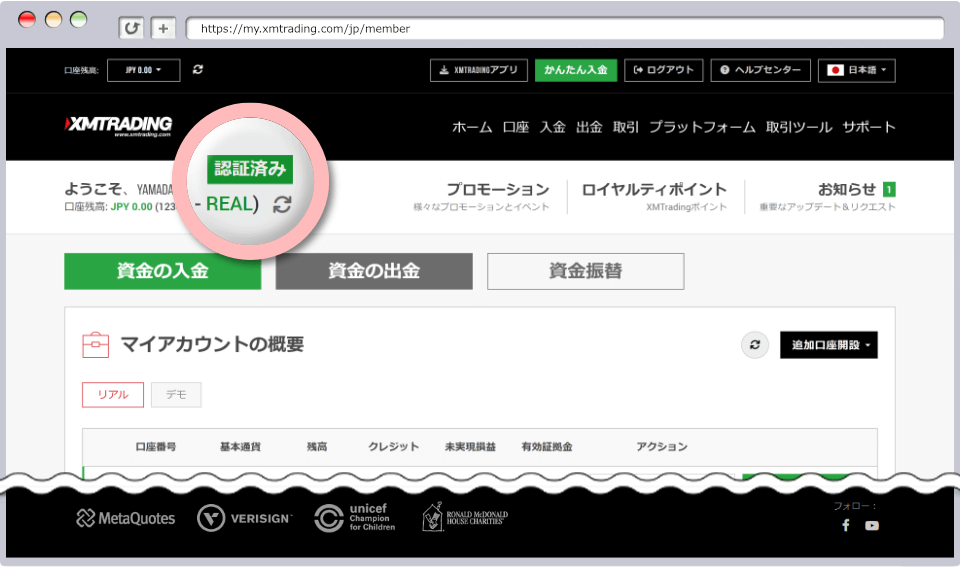
Task: Open the ヘルプセンター help center
Action: click(760, 70)
